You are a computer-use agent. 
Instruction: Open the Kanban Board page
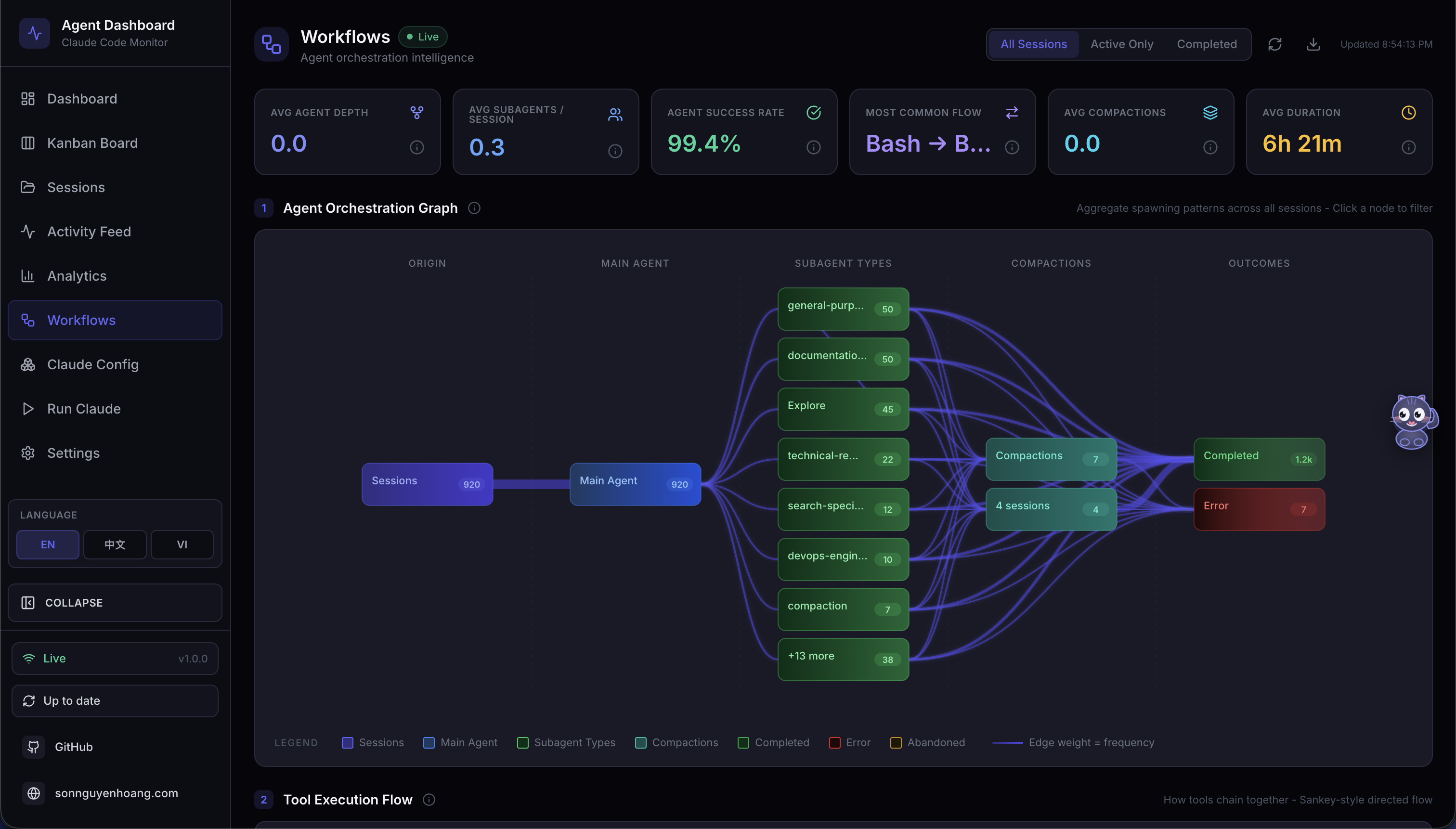(x=115, y=143)
